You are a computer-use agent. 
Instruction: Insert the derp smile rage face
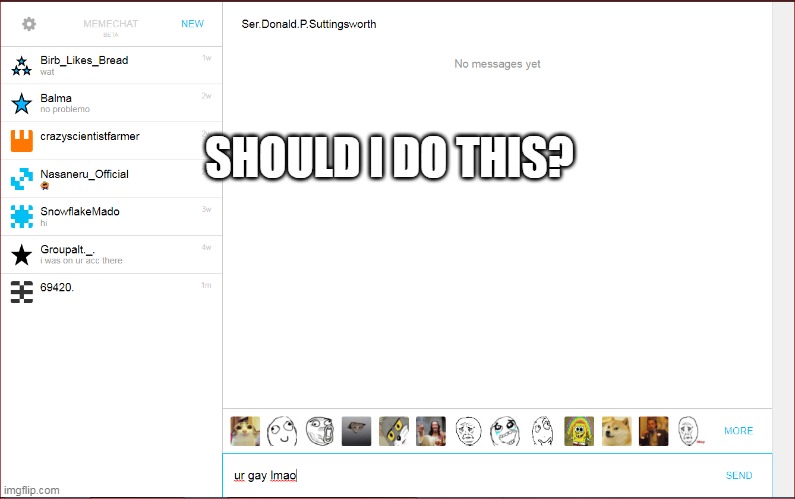pos(282,431)
